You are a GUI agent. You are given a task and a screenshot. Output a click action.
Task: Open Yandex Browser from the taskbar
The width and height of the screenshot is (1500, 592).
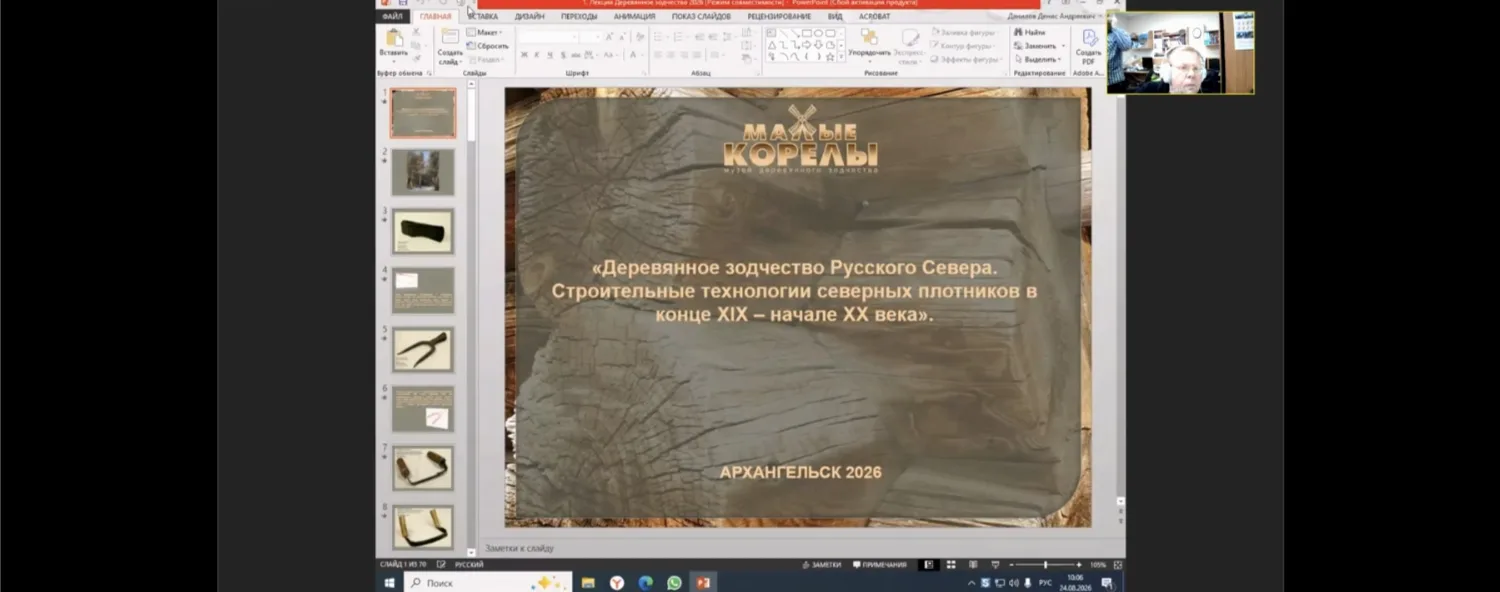[617, 582]
